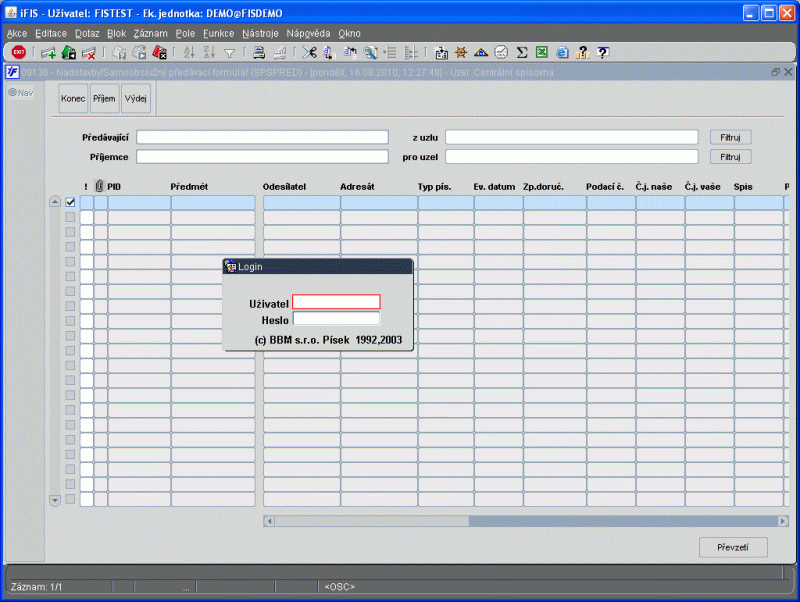Click the Sigma sum icon

[521, 53]
